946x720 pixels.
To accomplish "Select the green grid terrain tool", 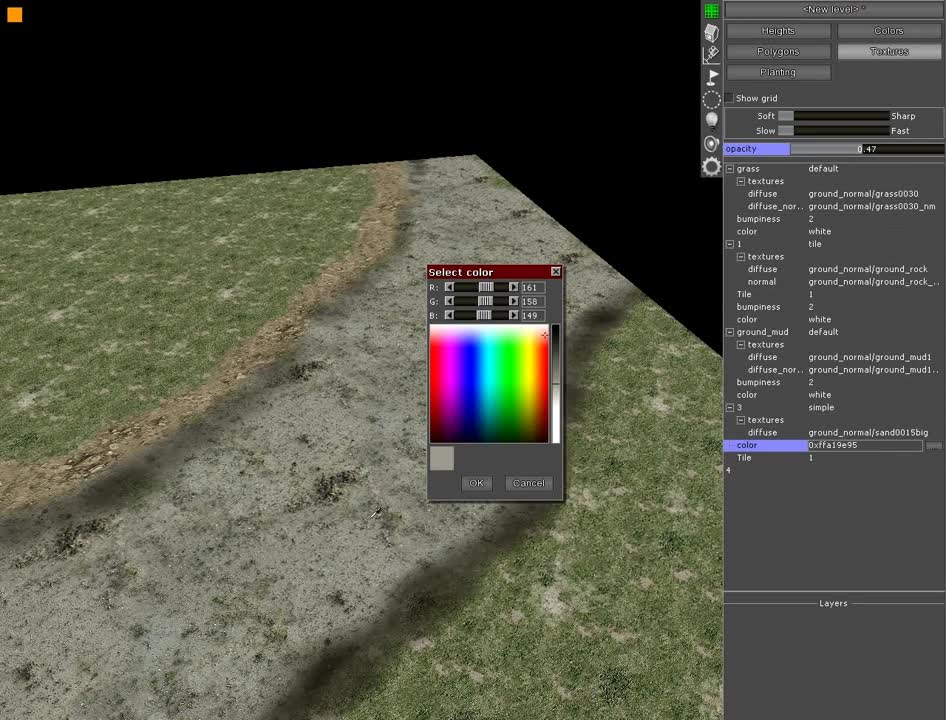I will tap(710, 10).
